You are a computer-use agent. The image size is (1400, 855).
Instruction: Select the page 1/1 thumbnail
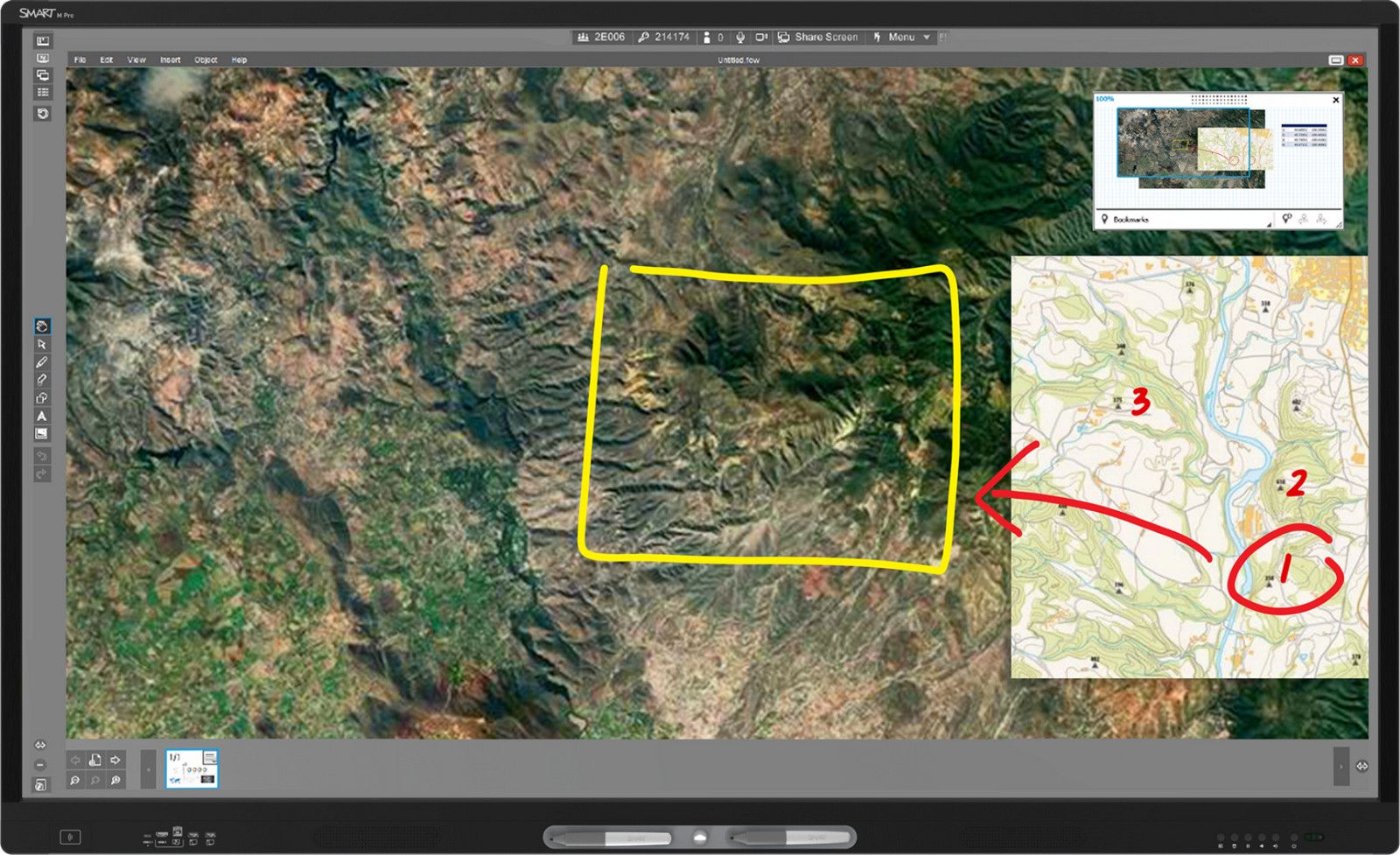192,768
